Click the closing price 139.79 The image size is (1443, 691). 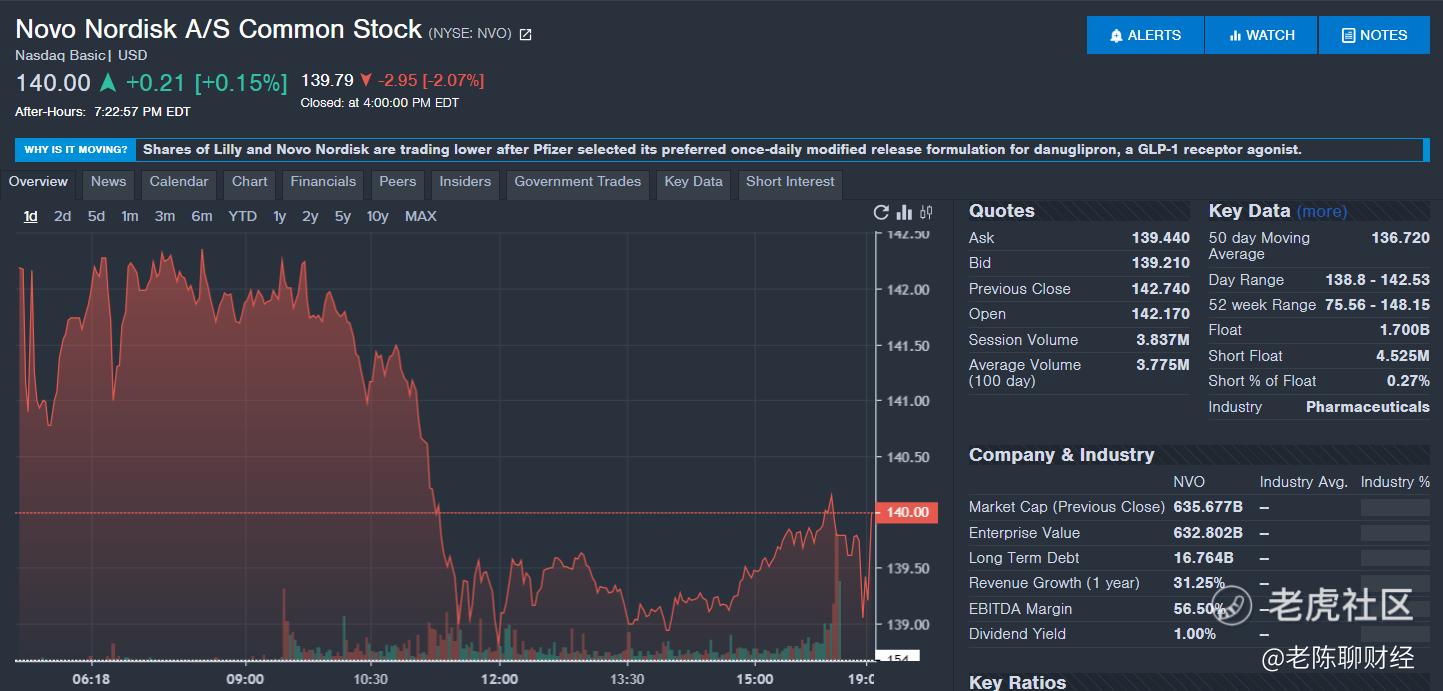[327, 80]
